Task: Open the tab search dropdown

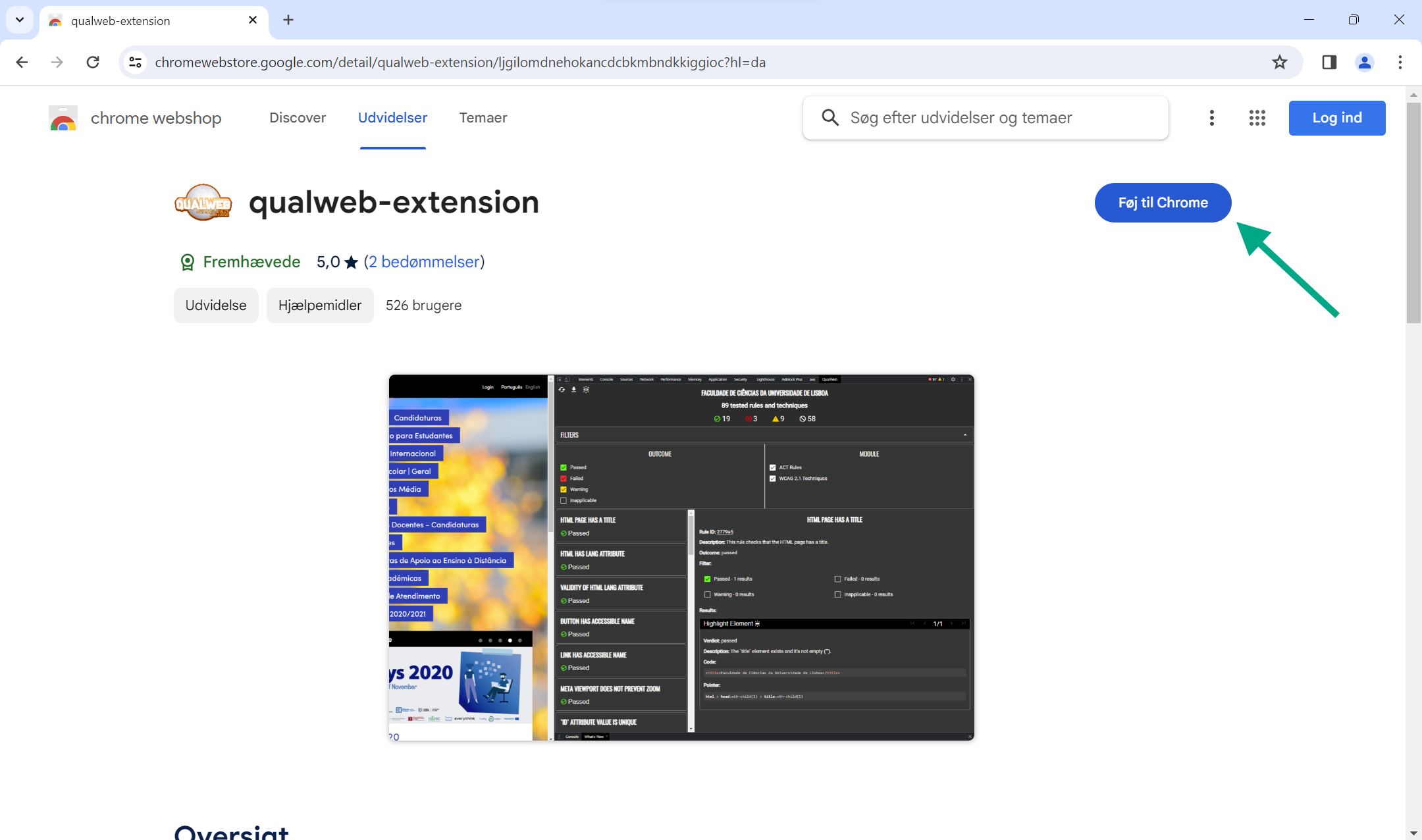Action: 20,20
